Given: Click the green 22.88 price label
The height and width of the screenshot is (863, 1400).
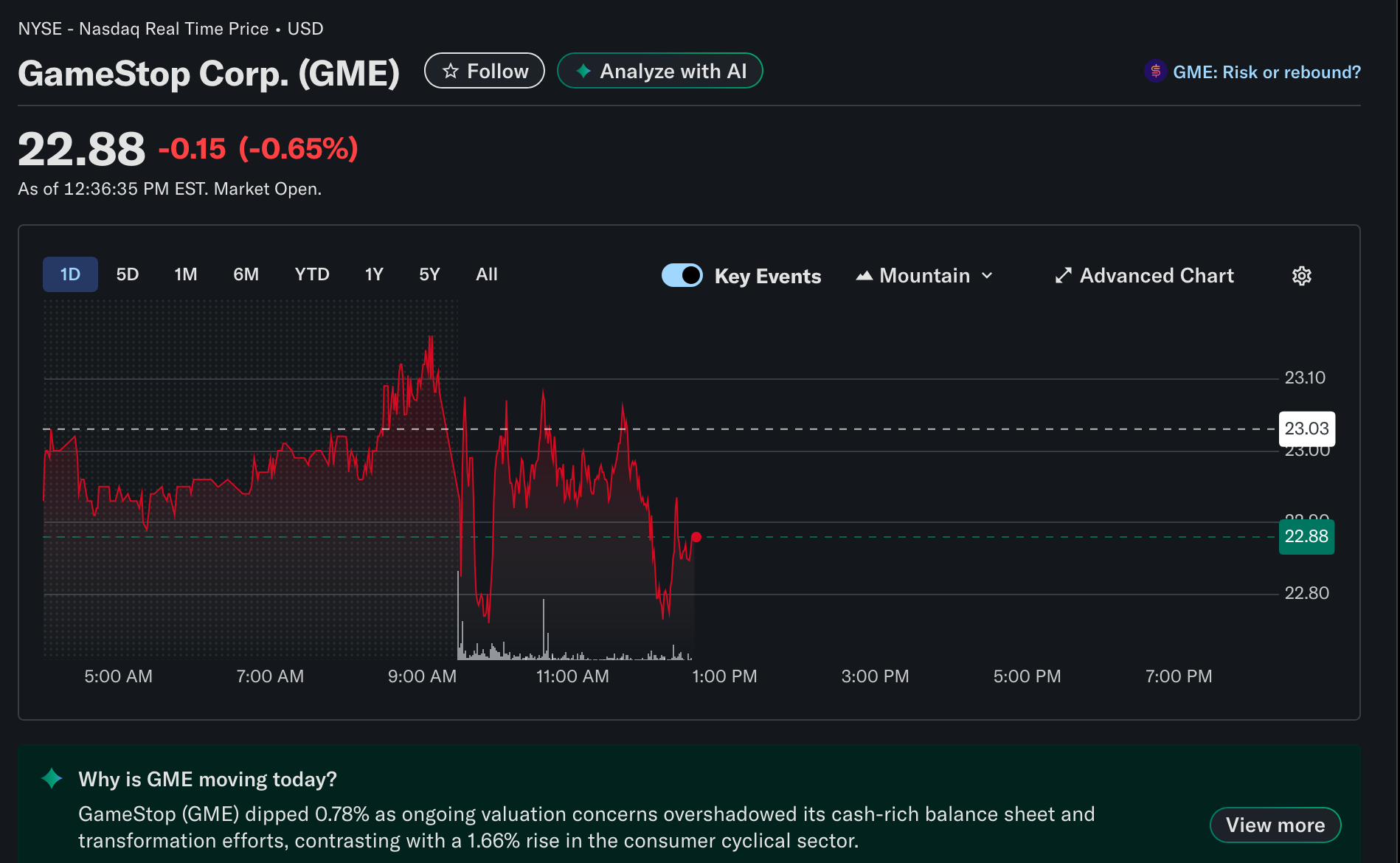Looking at the screenshot, I should tap(1307, 536).
